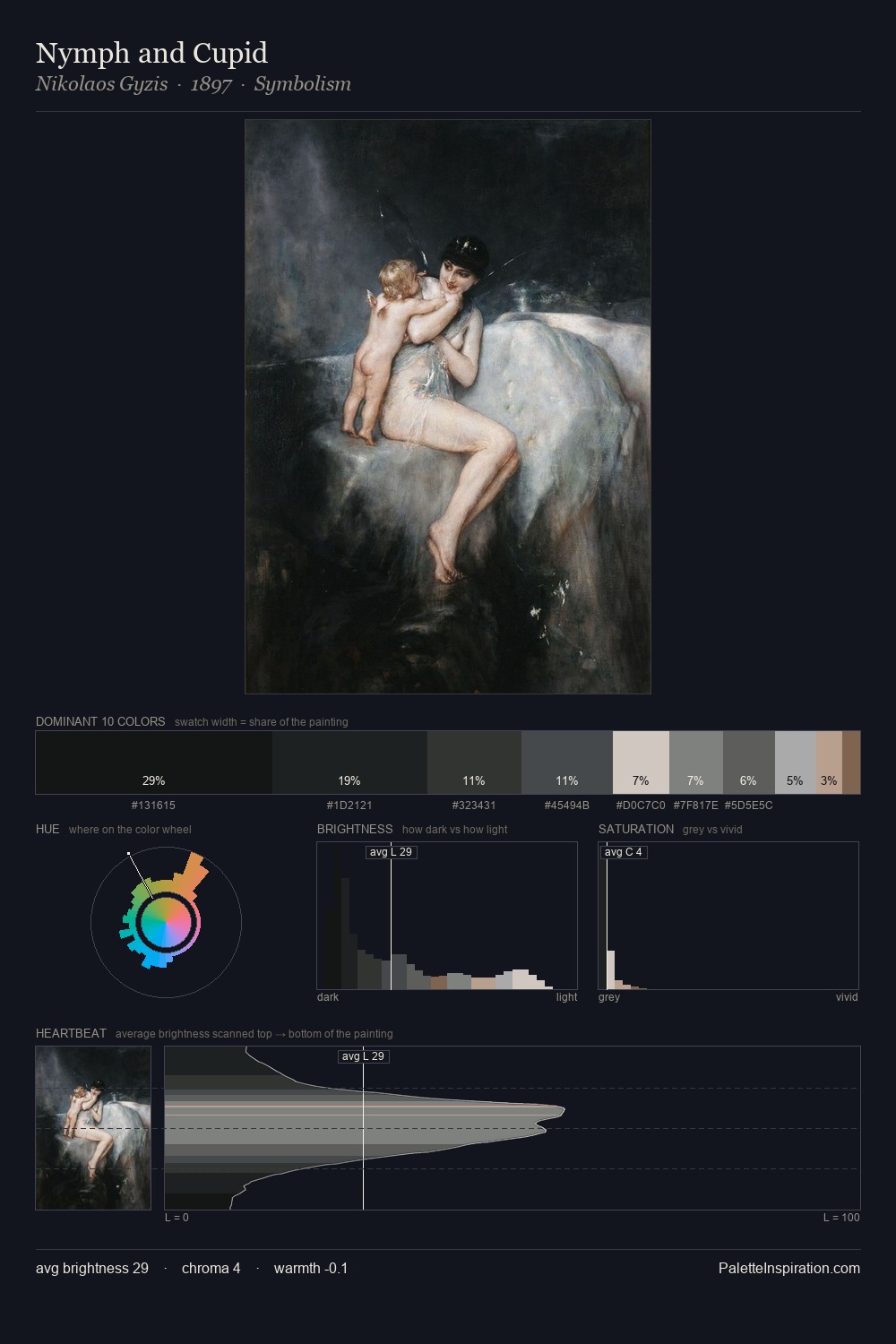Click 'avg L 29' label in Heartbeat chart
896x1344 pixels.
click(x=364, y=1056)
